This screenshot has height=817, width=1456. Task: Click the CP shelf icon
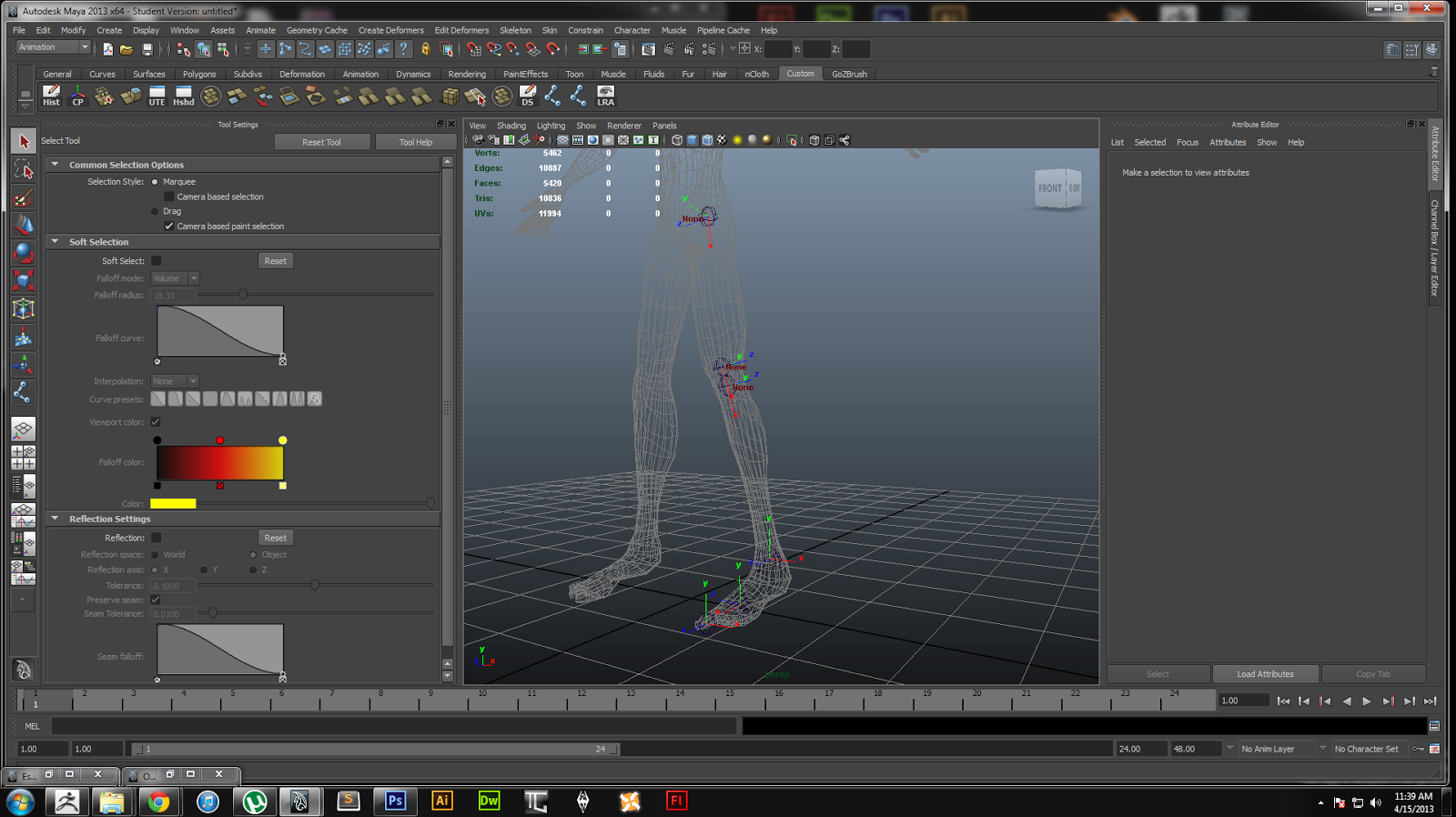[77, 96]
